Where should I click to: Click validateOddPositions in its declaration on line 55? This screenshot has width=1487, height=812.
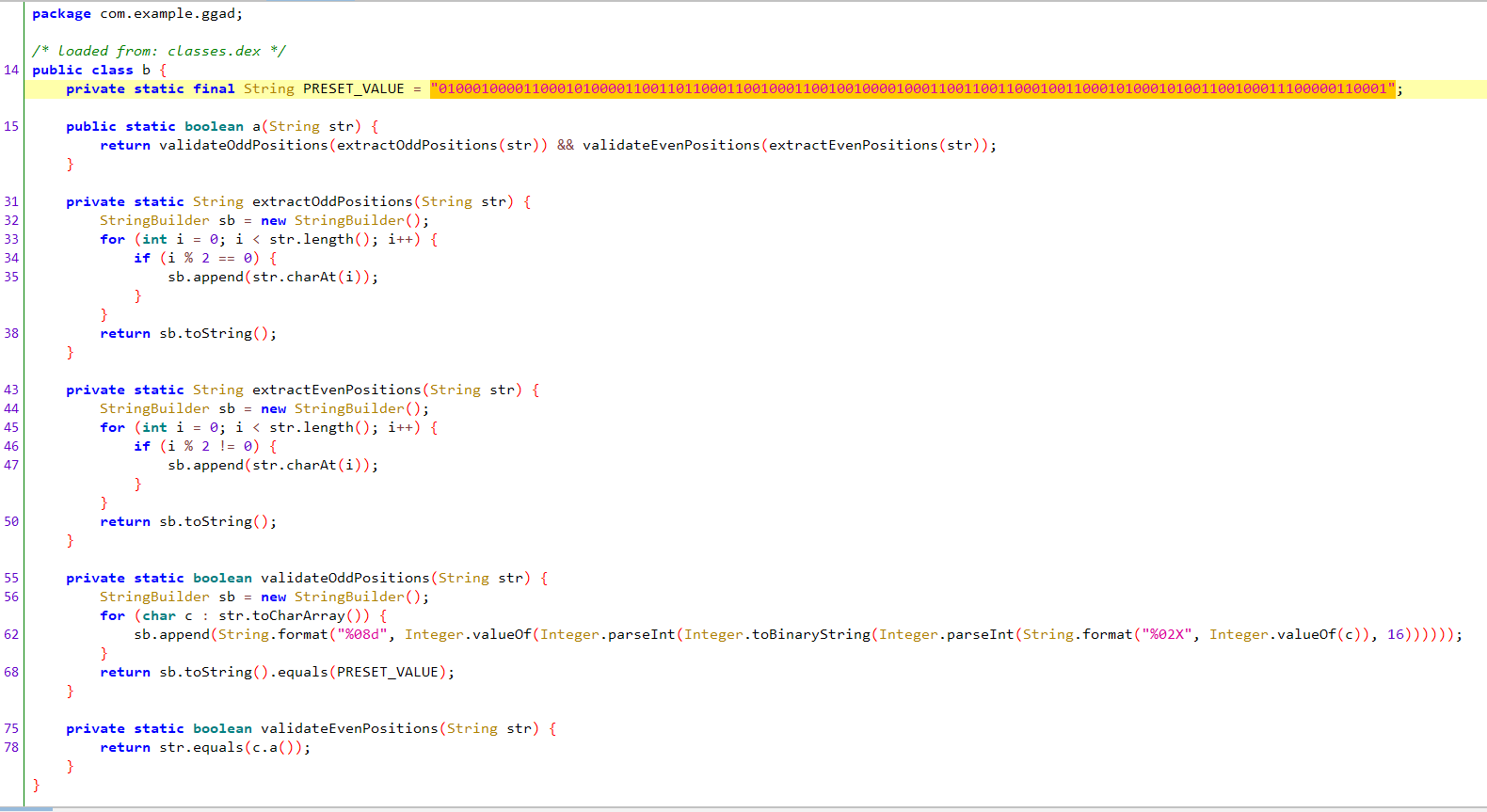pyautogui.click(x=345, y=579)
